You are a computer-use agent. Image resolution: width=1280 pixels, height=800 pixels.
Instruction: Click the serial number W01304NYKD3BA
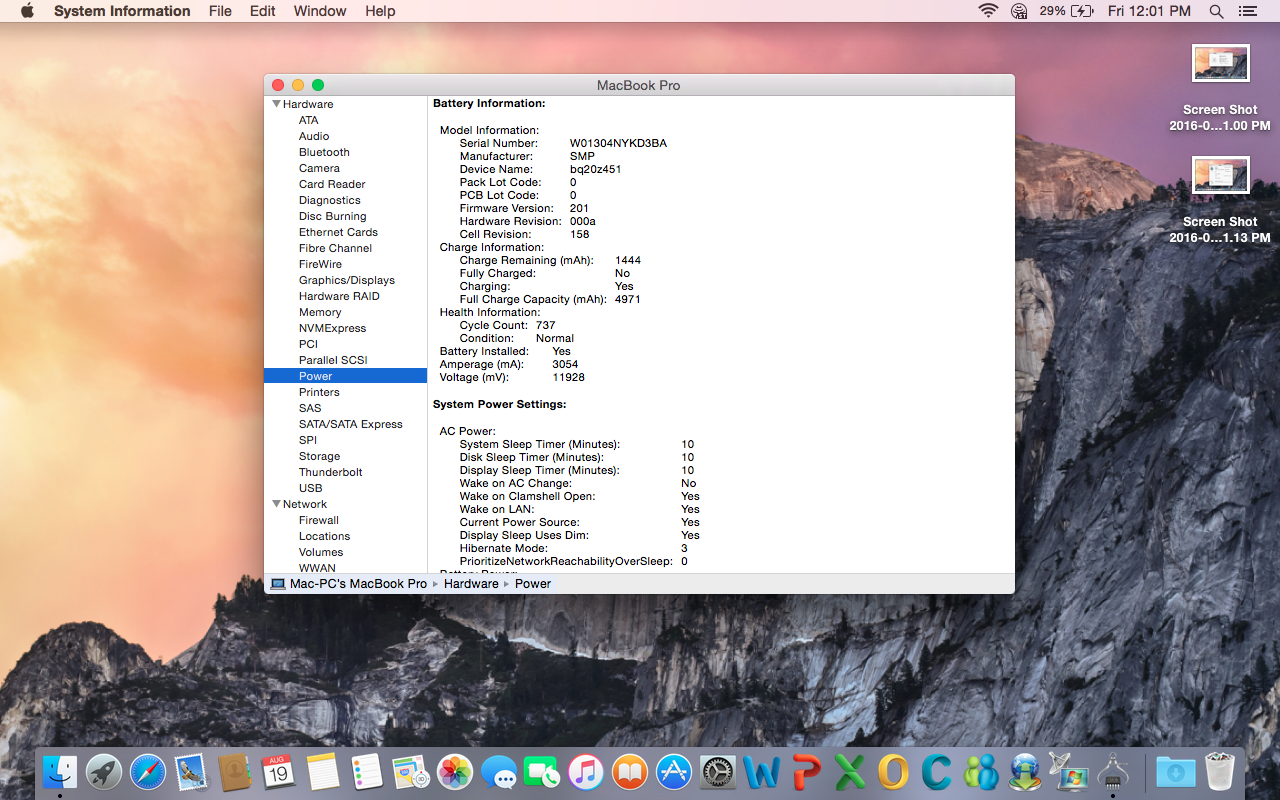coord(618,143)
